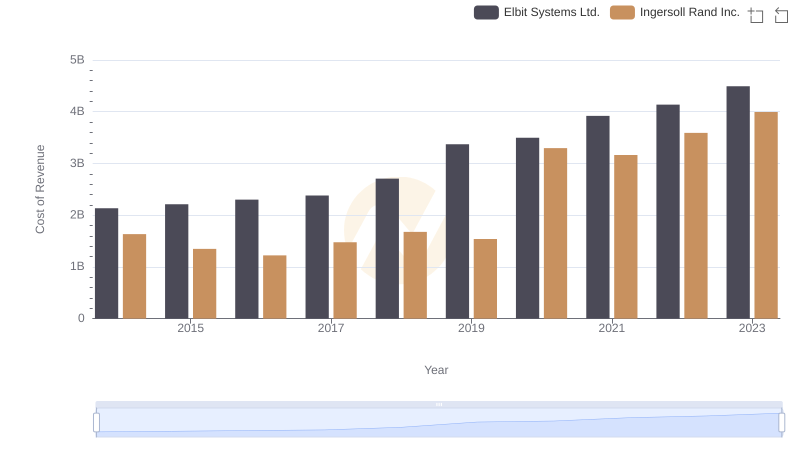The height and width of the screenshot is (461, 800).
Task: Click the Year axis title
Action: point(436,370)
